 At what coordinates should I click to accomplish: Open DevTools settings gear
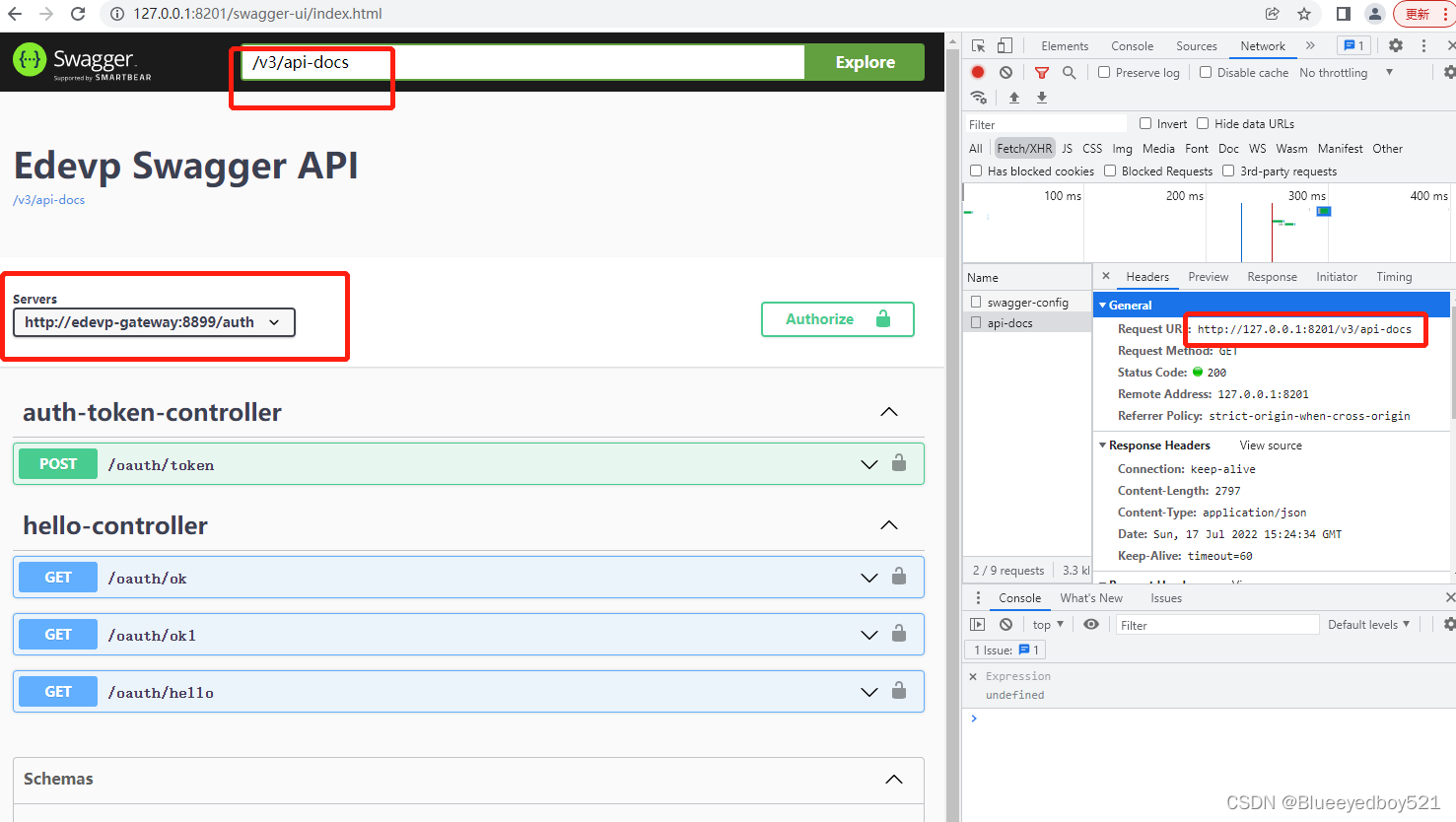pyautogui.click(x=1396, y=45)
